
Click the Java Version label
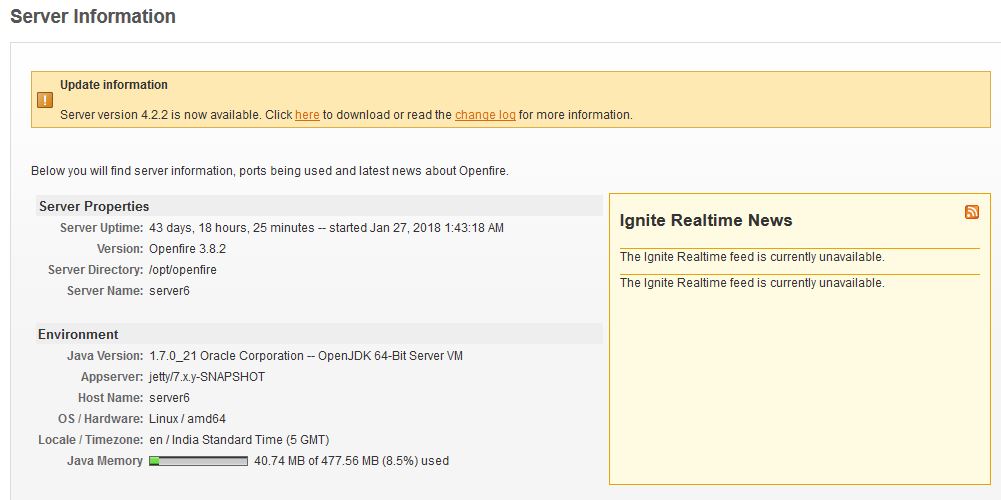click(x=105, y=355)
